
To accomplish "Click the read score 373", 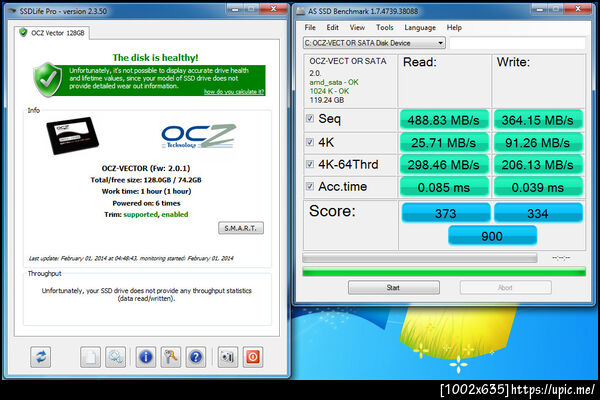I will point(446,213).
